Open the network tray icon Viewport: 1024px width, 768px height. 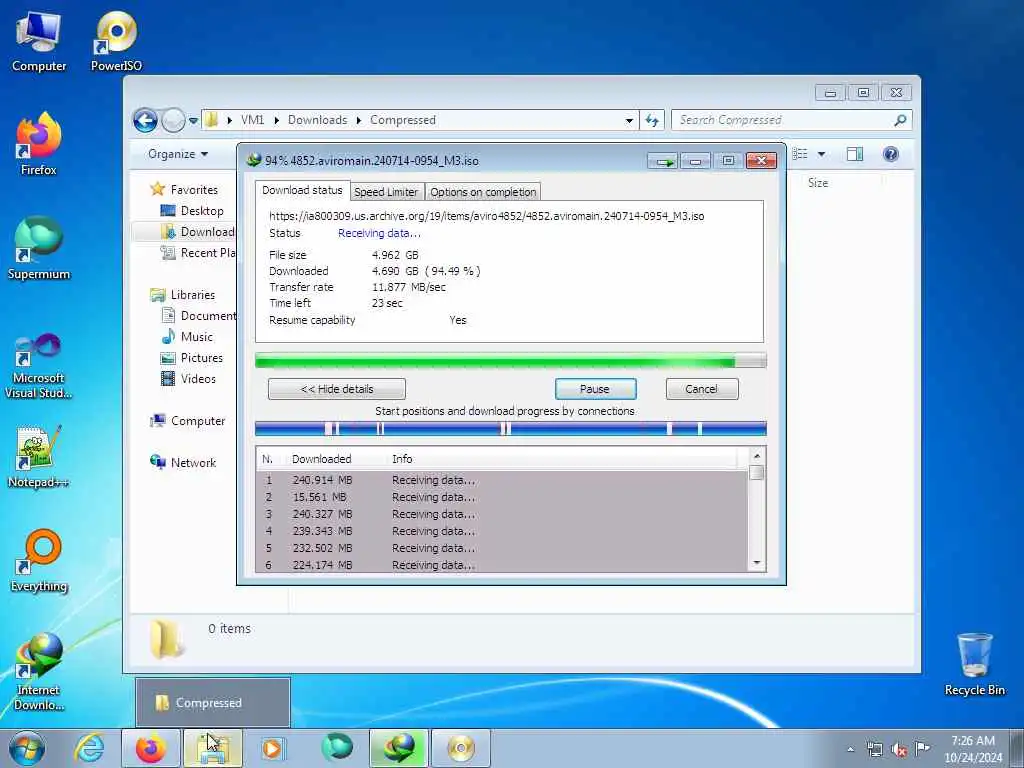pos(875,749)
